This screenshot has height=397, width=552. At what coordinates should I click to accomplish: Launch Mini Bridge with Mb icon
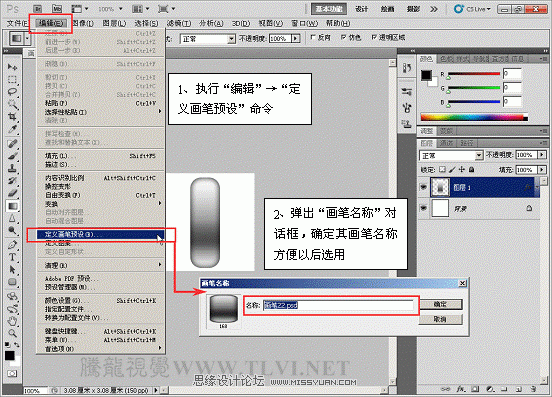point(56,8)
